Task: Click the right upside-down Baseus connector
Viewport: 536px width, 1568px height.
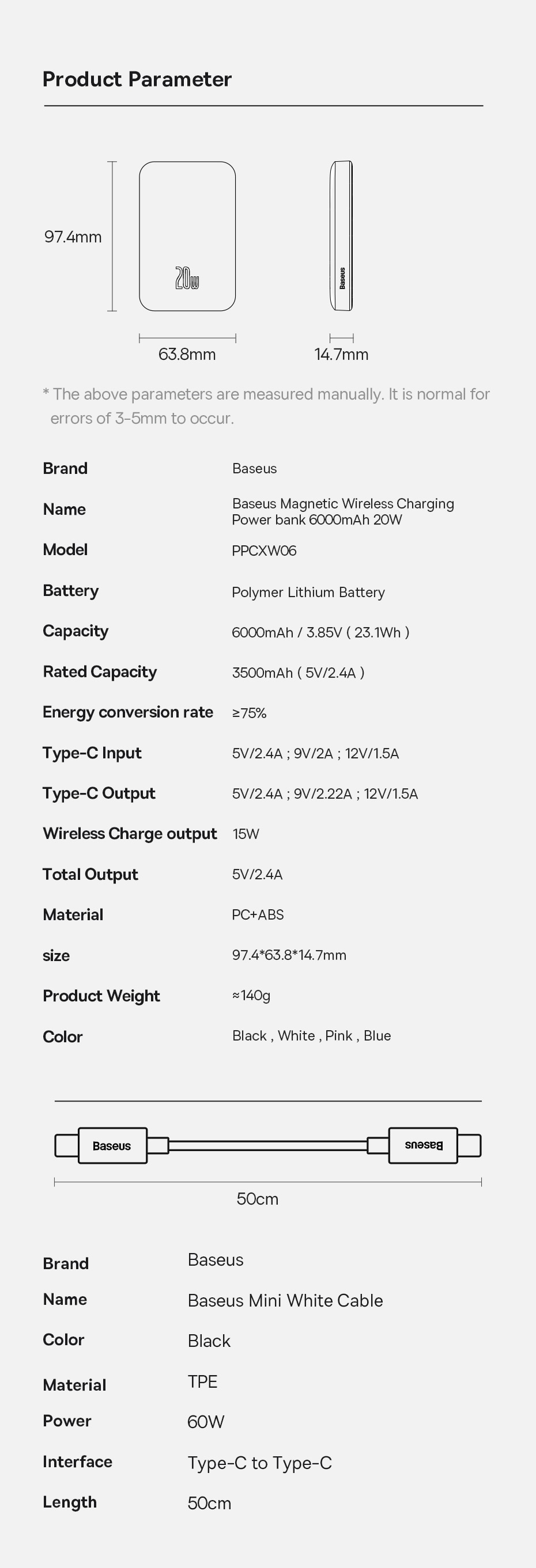Action: click(x=424, y=1145)
